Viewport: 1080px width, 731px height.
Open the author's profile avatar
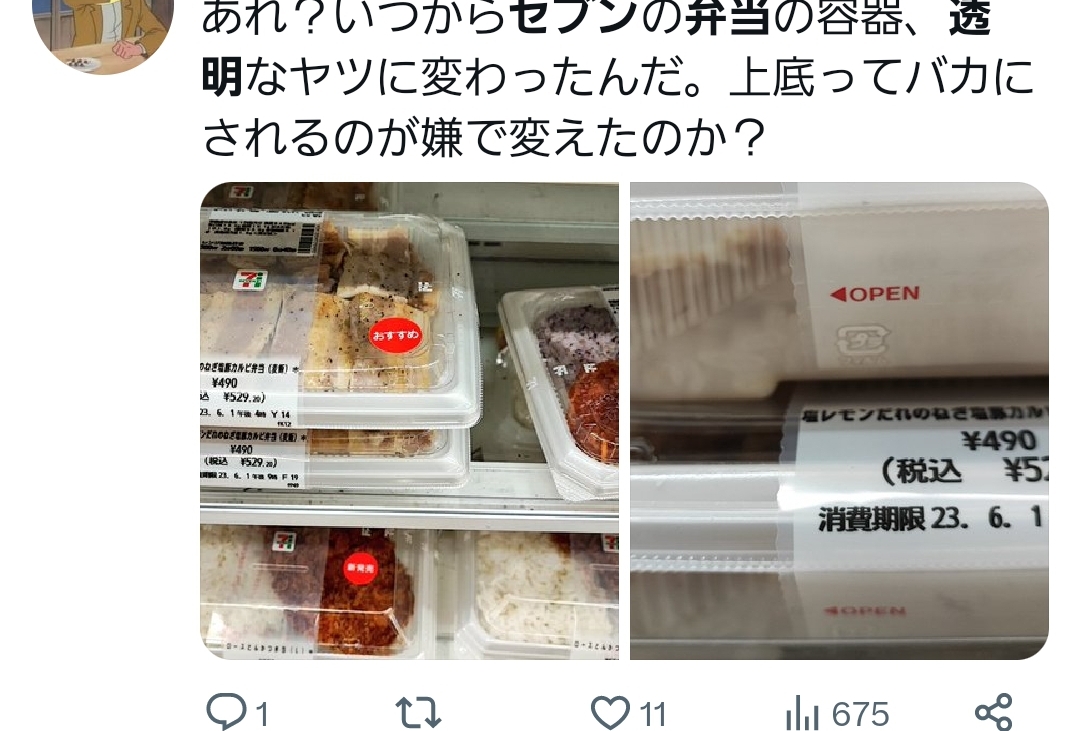pyautogui.click(x=103, y=33)
